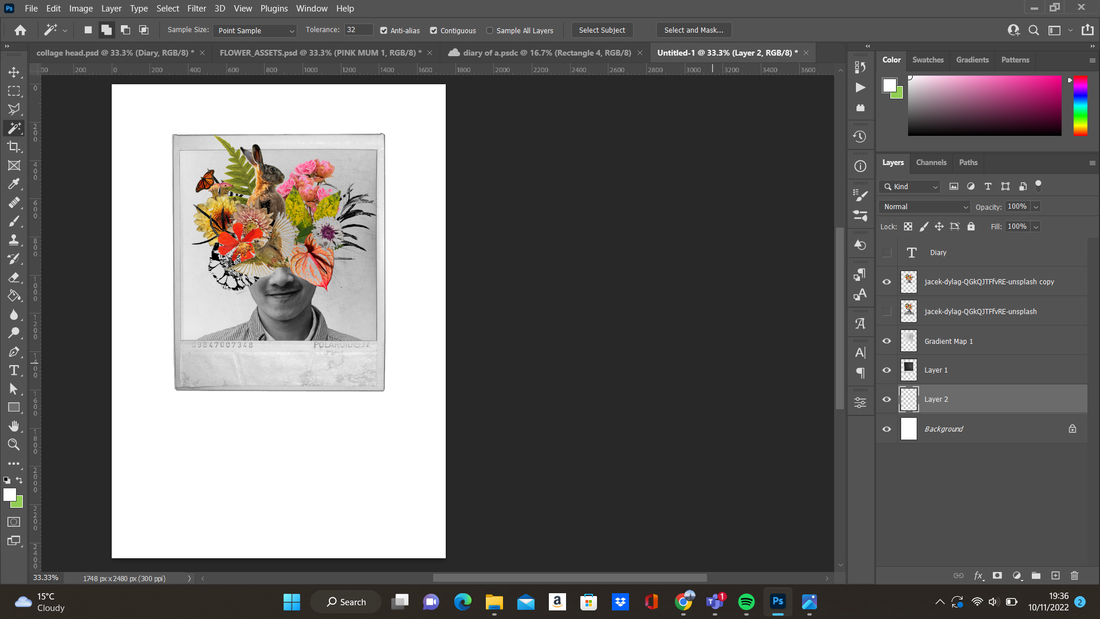Open the Plugins menu
1100x619 pixels.
click(x=274, y=8)
